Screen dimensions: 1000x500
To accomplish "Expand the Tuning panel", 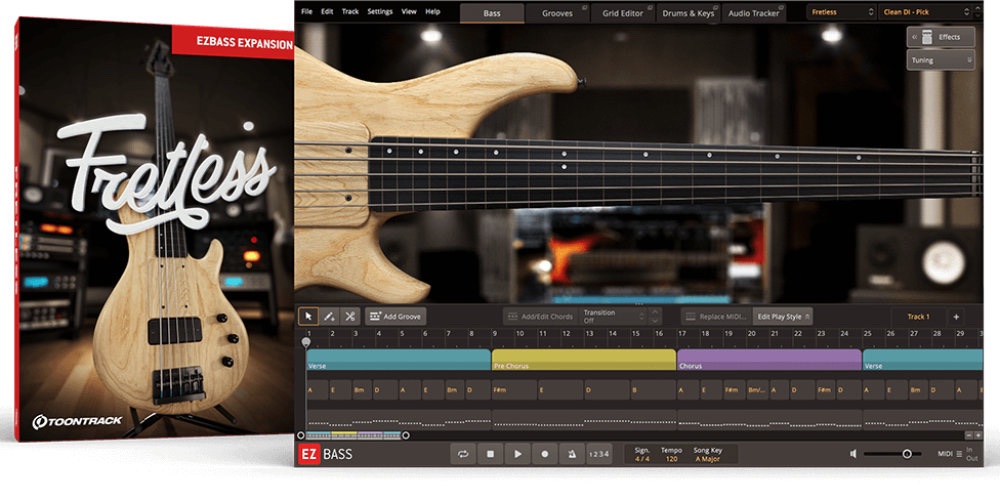I will point(941,60).
